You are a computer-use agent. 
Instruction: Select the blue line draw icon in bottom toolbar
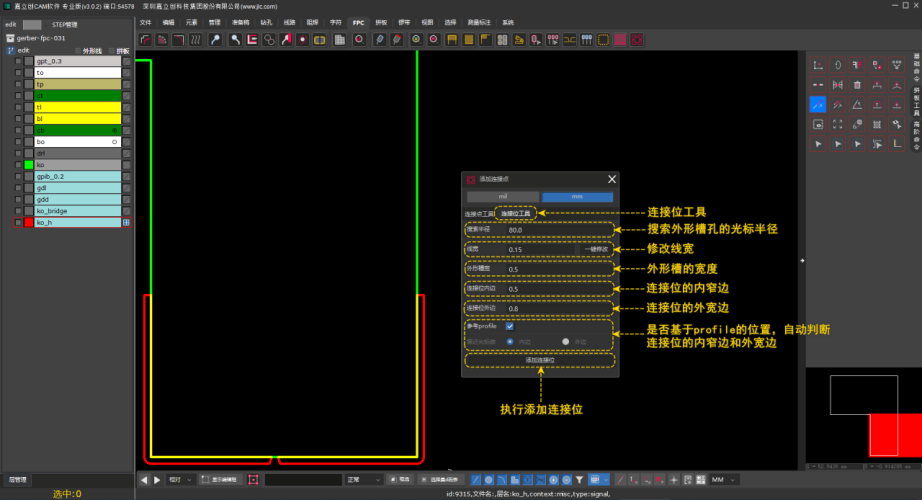tap(476, 480)
